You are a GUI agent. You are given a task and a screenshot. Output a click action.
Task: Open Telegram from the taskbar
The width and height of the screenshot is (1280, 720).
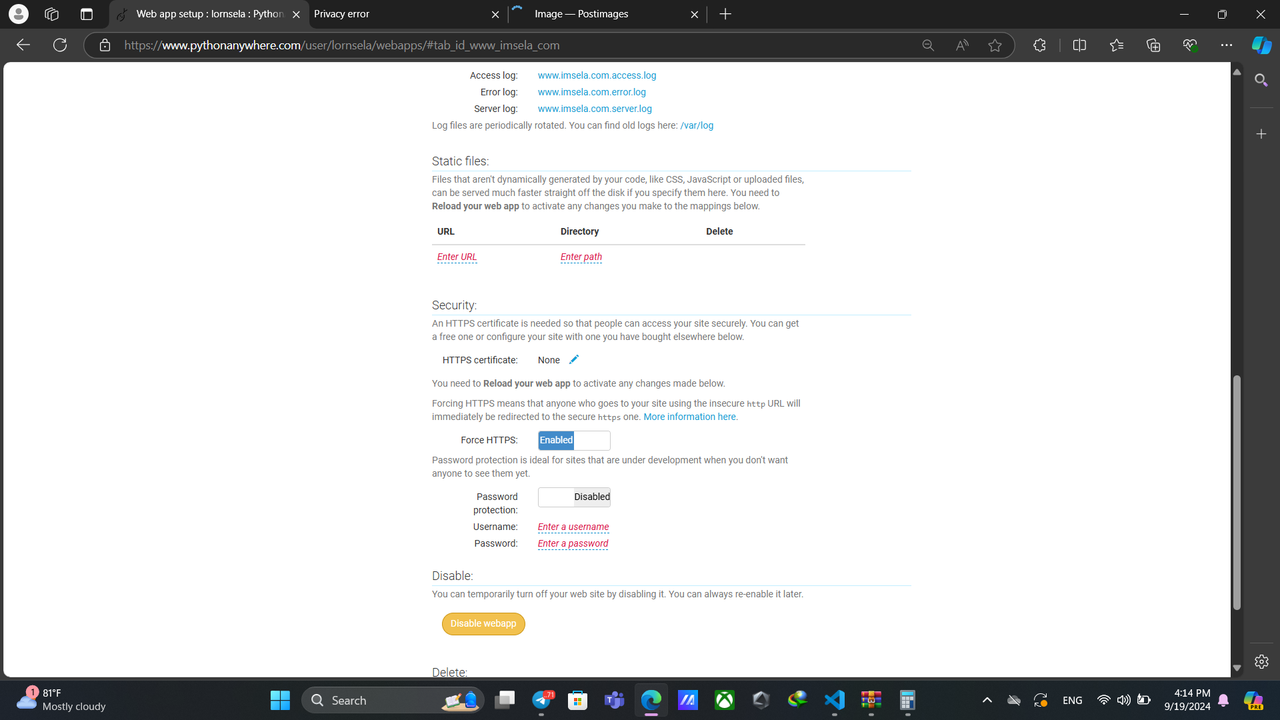tap(542, 699)
